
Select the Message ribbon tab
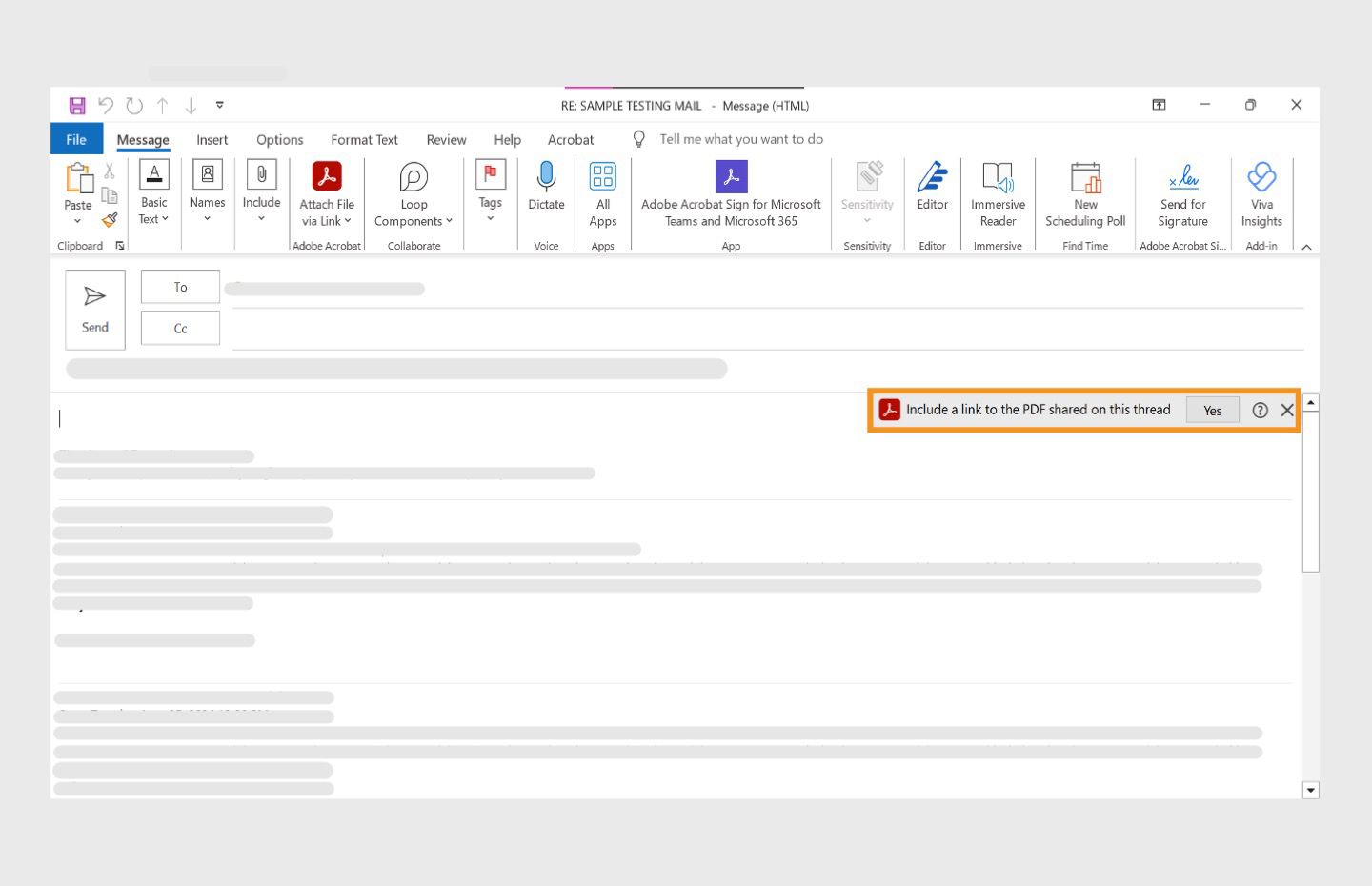[143, 139]
